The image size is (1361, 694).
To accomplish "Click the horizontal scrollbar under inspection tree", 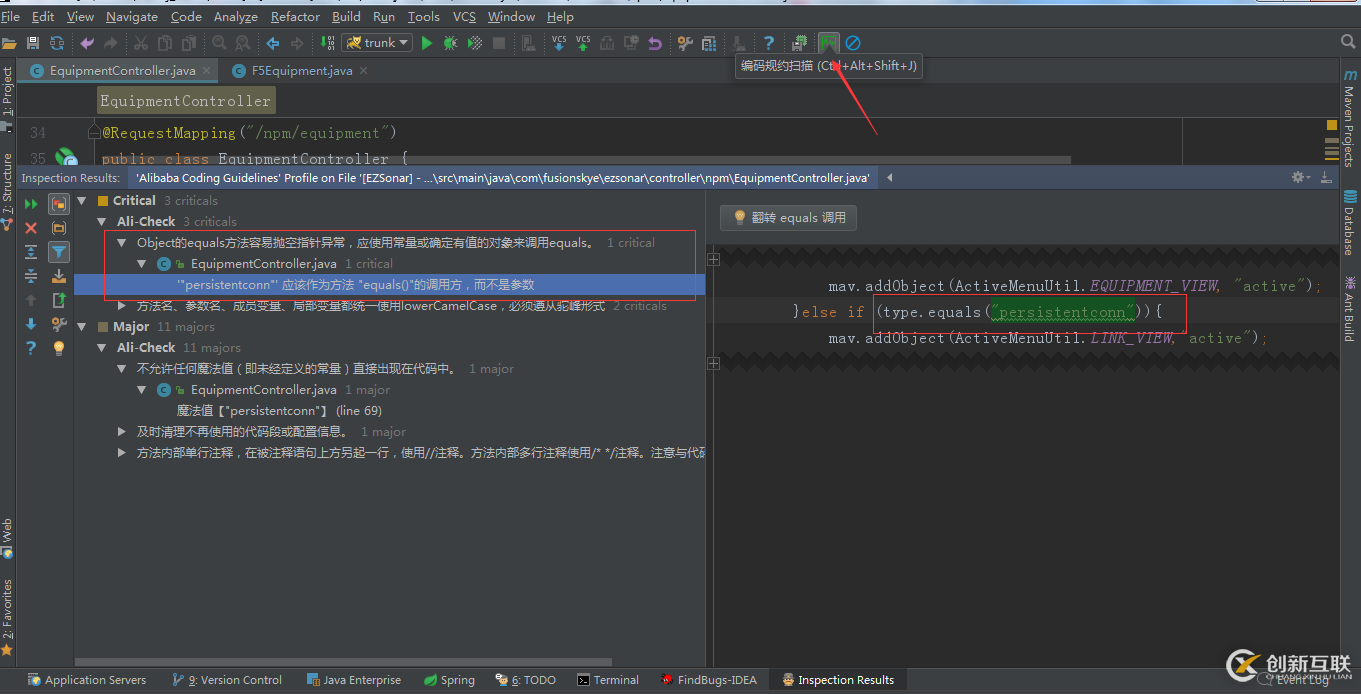I will click(343, 660).
